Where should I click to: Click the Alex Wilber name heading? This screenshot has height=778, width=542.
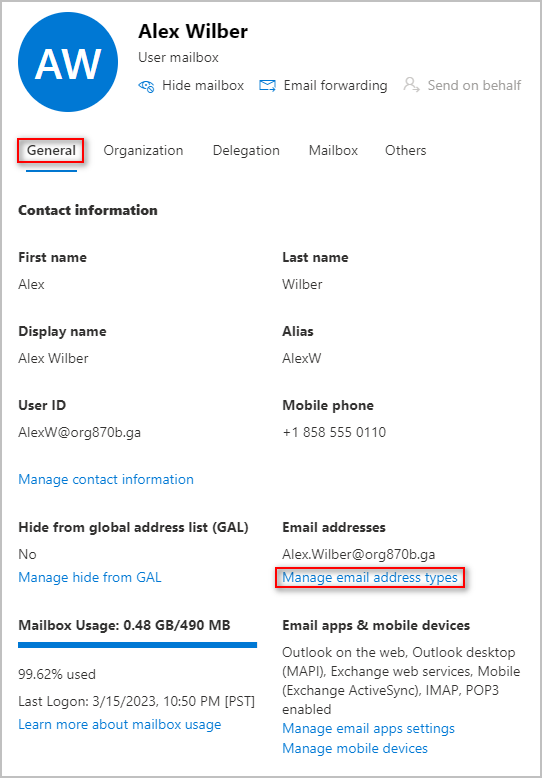click(x=193, y=31)
